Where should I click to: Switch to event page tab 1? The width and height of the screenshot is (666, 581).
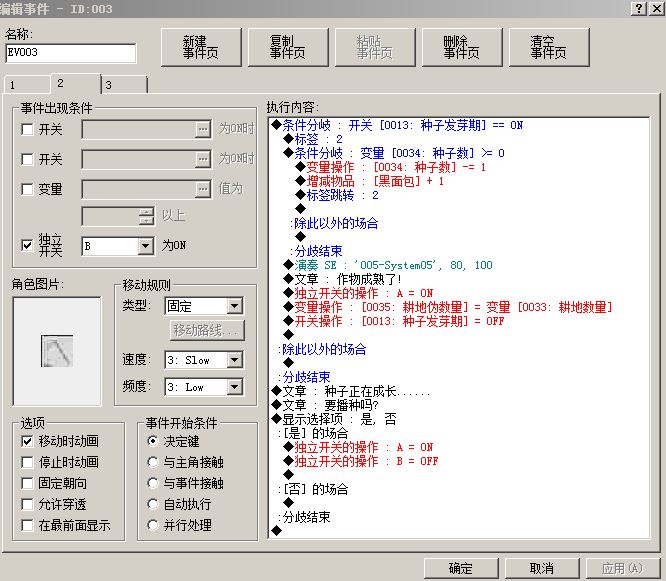(26, 85)
